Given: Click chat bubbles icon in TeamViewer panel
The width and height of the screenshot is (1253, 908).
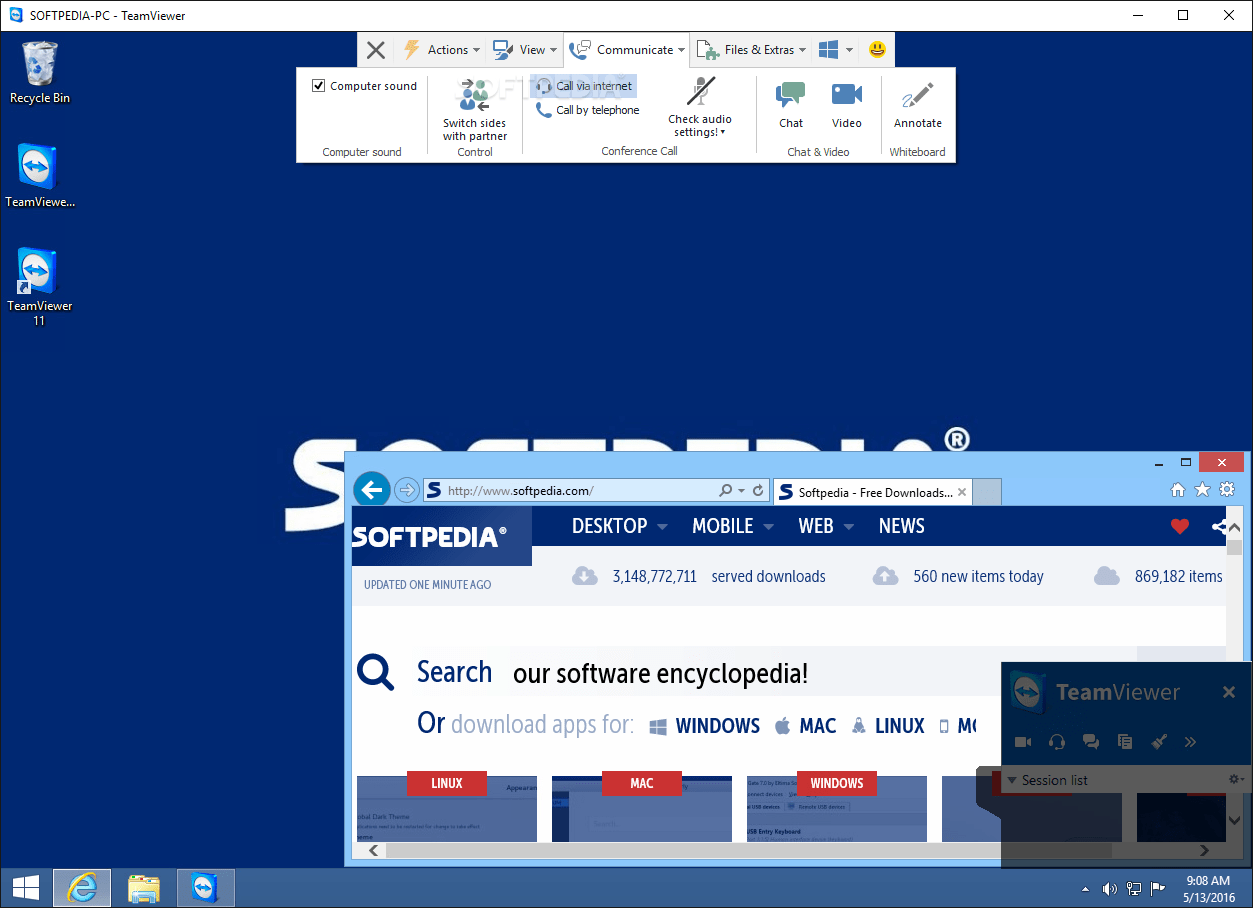Looking at the screenshot, I should (1091, 742).
